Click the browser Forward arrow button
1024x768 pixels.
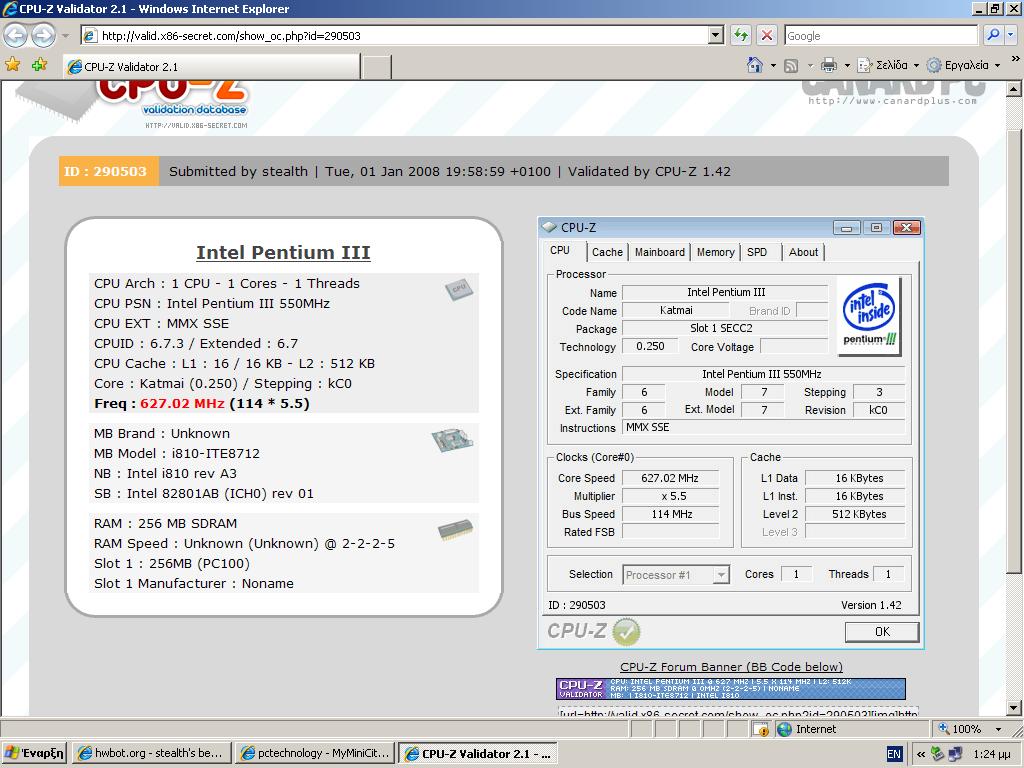tap(43, 35)
